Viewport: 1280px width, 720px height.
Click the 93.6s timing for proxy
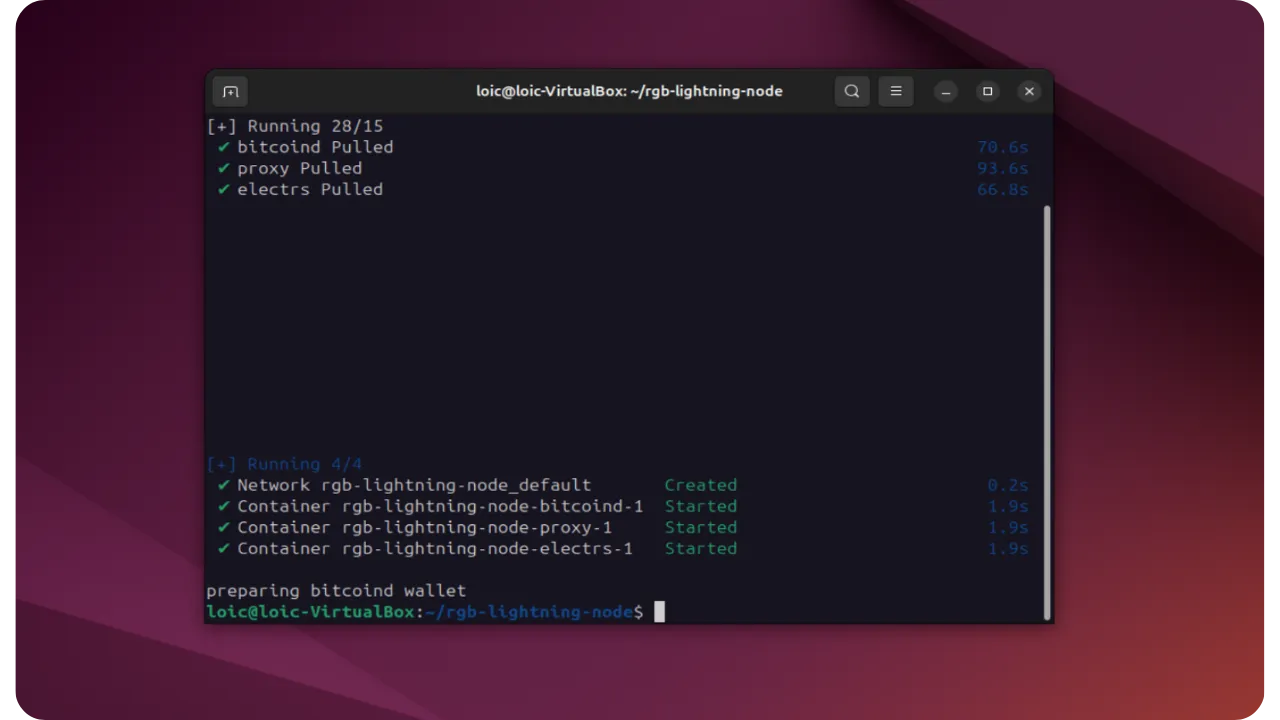[1002, 168]
